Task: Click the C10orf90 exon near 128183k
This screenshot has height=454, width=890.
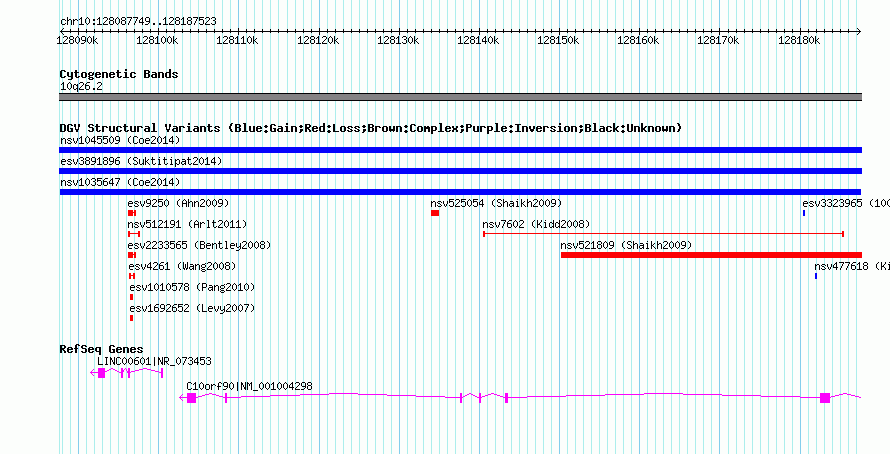Action: coord(825,398)
